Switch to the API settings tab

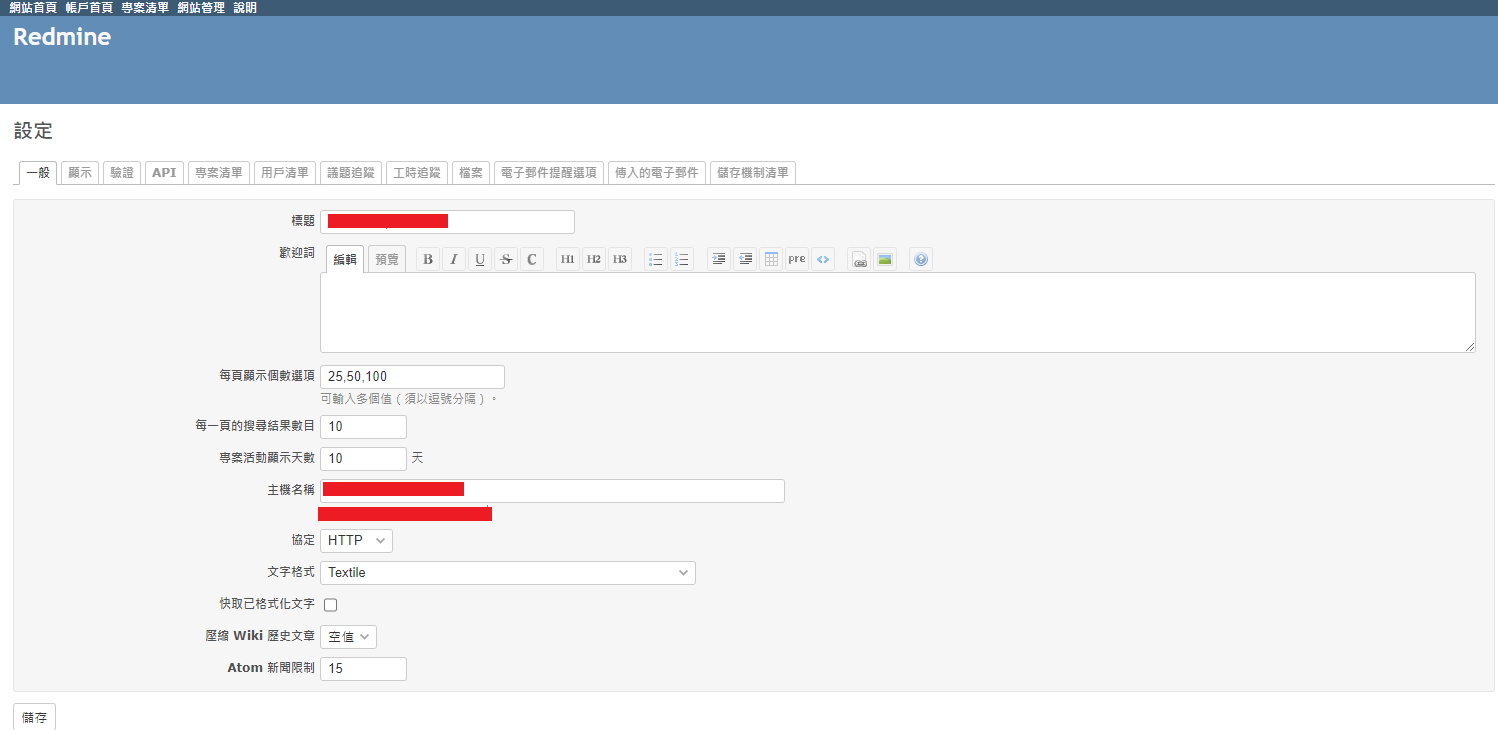pyautogui.click(x=164, y=173)
